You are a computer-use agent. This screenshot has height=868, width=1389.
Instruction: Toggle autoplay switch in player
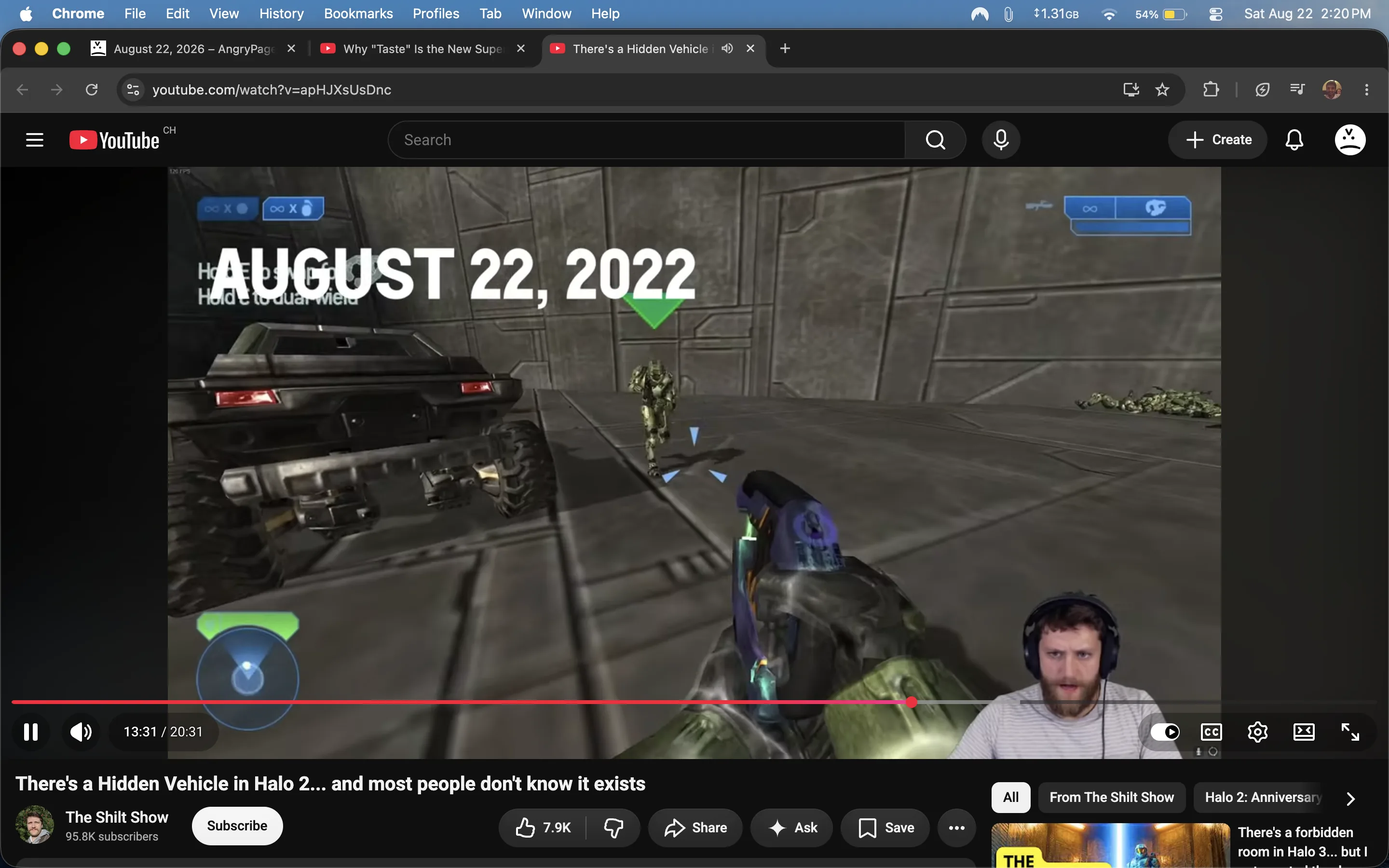[x=1165, y=732]
